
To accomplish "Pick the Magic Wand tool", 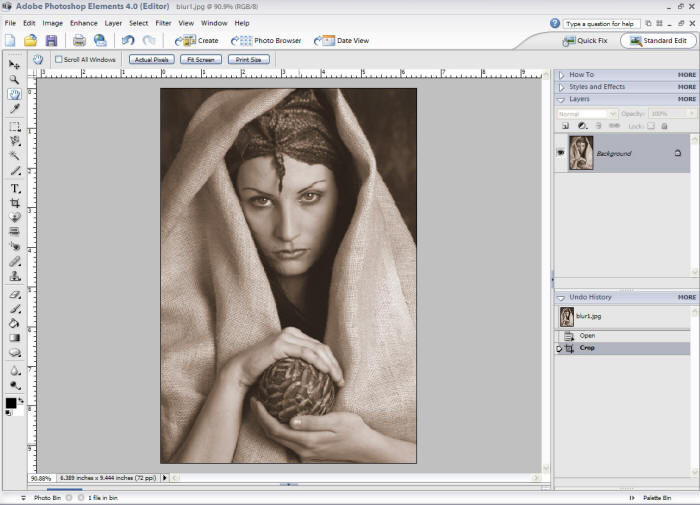I will (x=15, y=156).
